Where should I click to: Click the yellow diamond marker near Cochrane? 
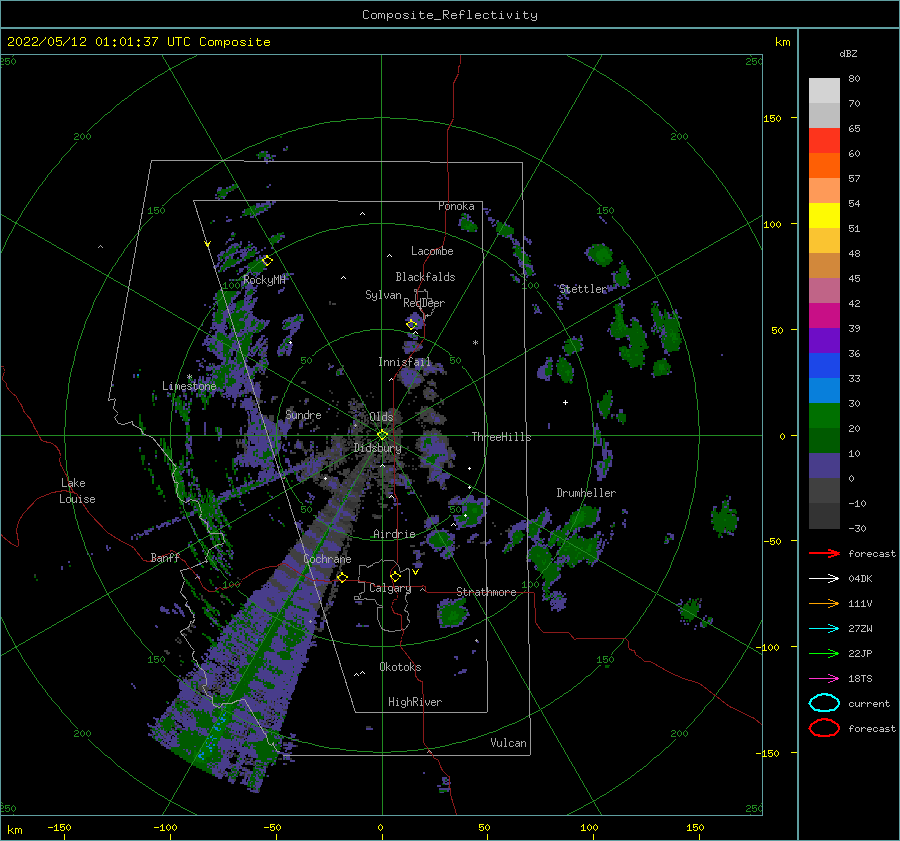tap(342, 578)
